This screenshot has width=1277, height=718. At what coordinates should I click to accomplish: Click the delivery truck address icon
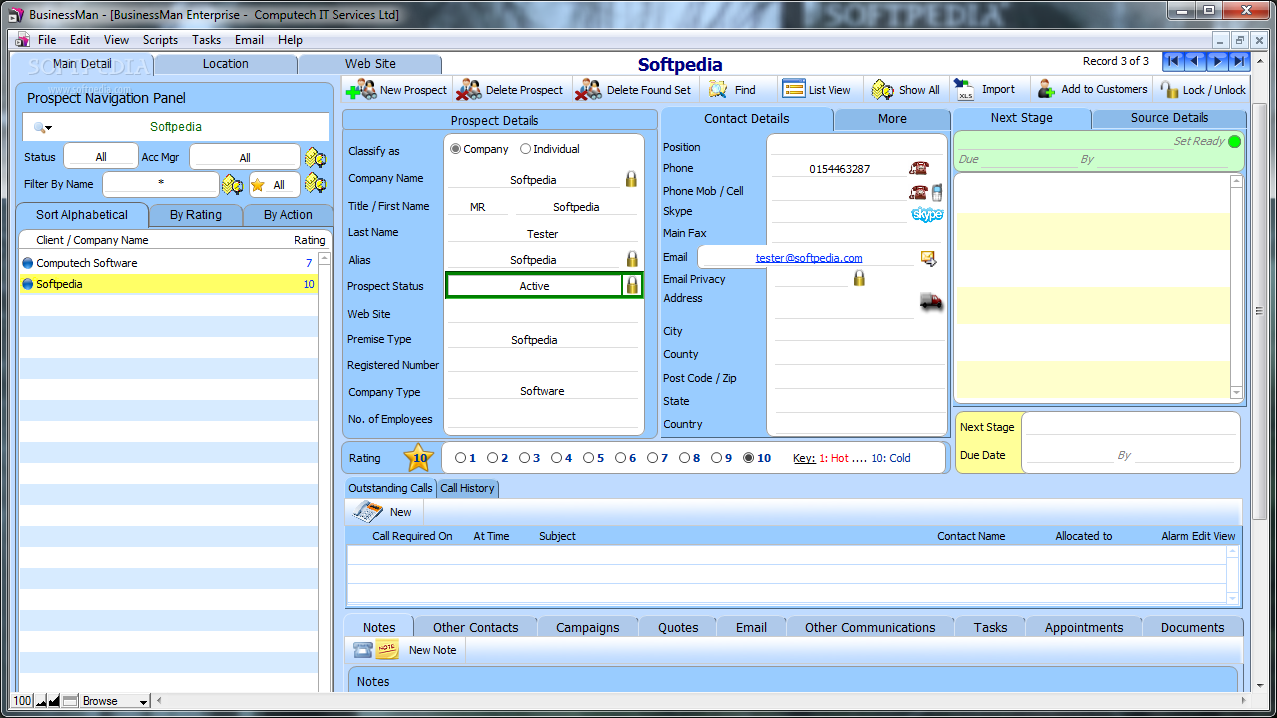click(931, 301)
